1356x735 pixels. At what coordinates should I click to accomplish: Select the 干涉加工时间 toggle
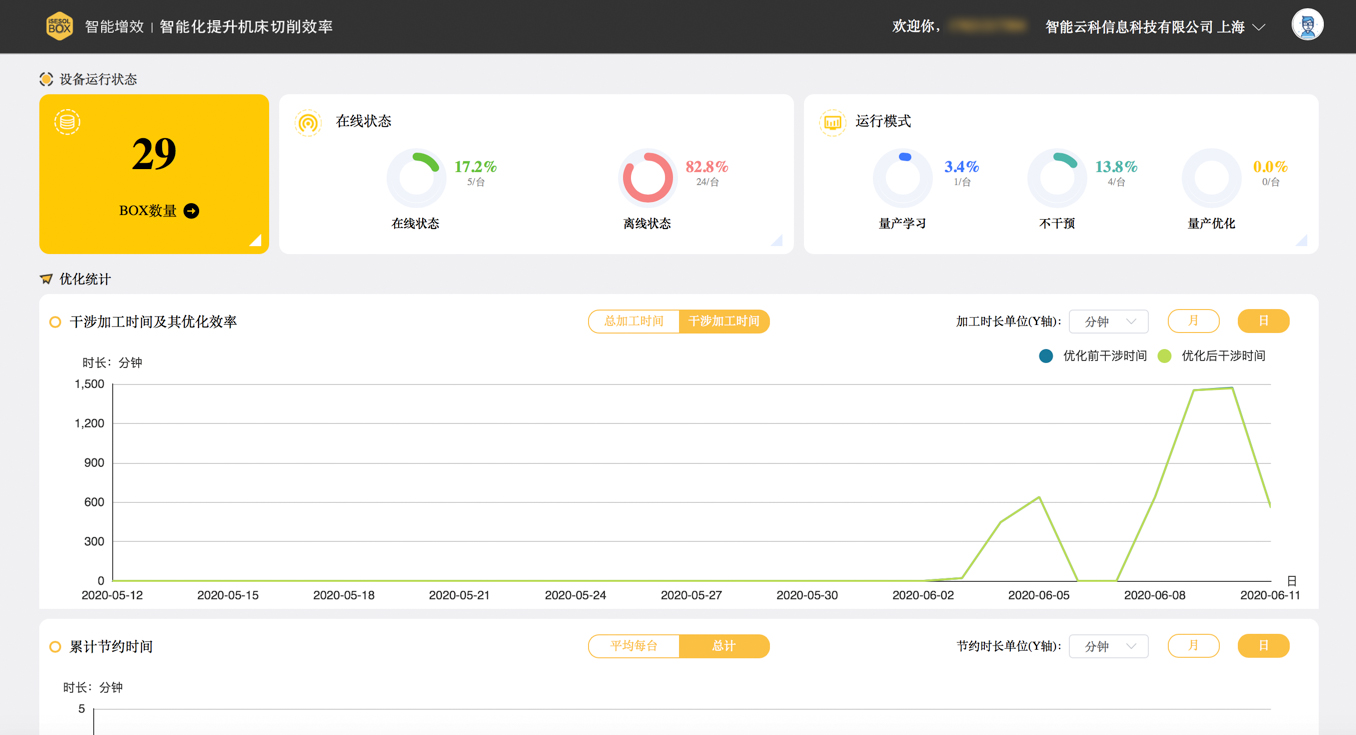724,321
